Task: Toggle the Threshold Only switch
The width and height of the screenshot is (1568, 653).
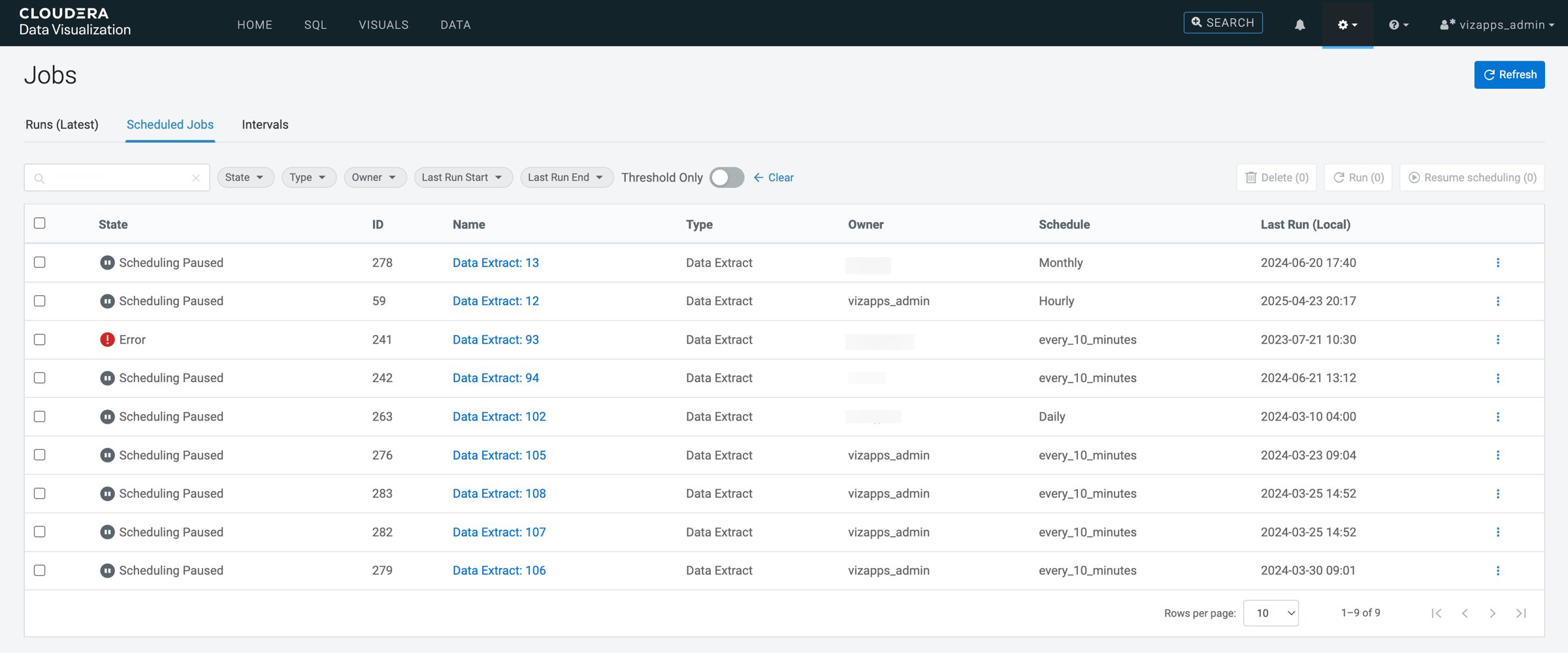Action: tap(727, 178)
